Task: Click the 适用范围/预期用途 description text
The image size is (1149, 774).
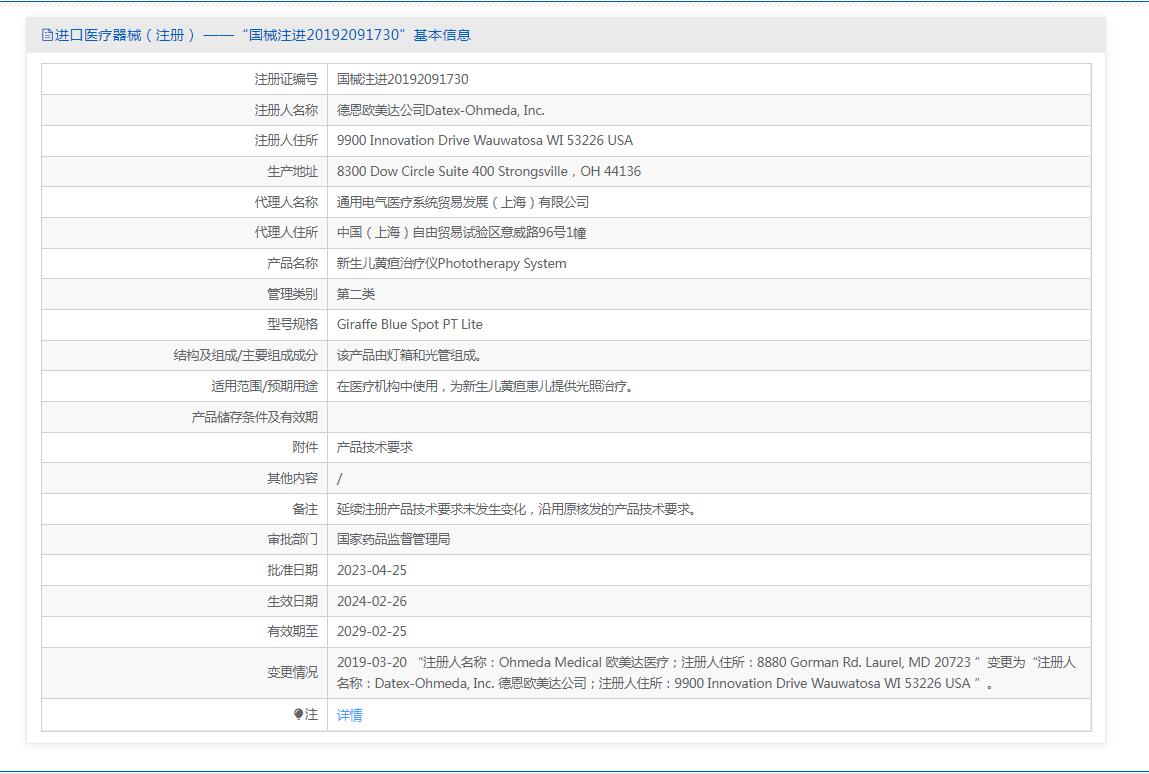Action: [x=485, y=386]
